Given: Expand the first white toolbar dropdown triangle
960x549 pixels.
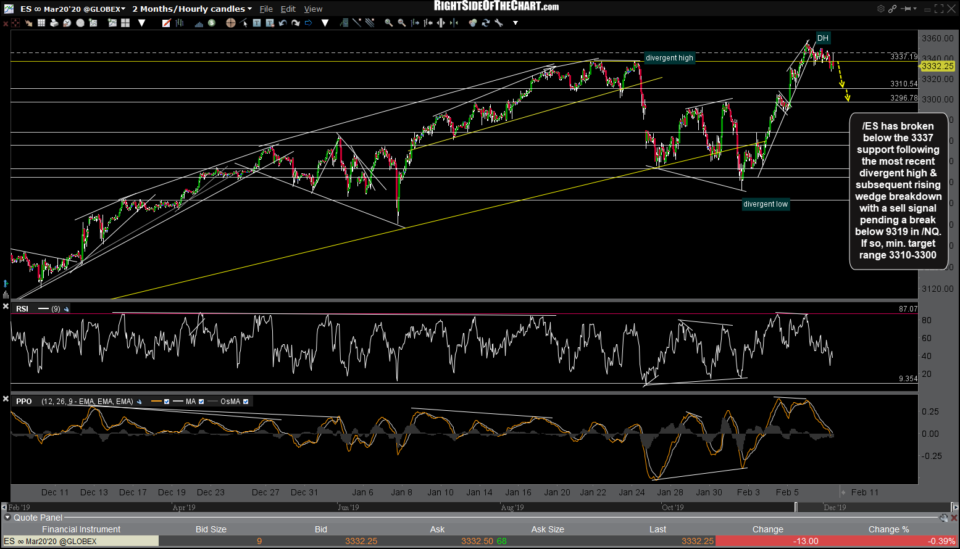Looking at the screenshot, I should tap(141, 23).
